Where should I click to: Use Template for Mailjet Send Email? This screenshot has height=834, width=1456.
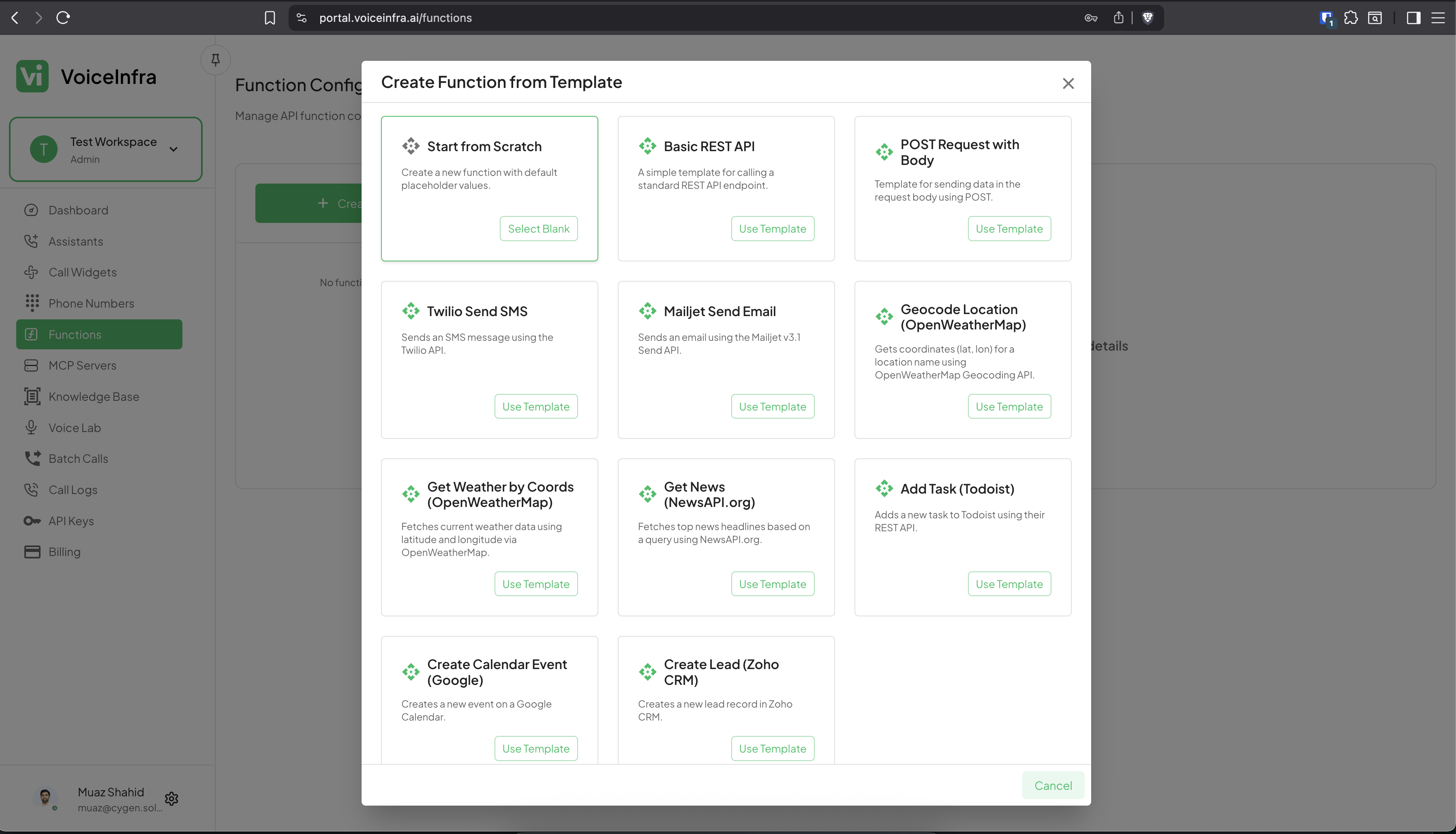[x=772, y=406]
